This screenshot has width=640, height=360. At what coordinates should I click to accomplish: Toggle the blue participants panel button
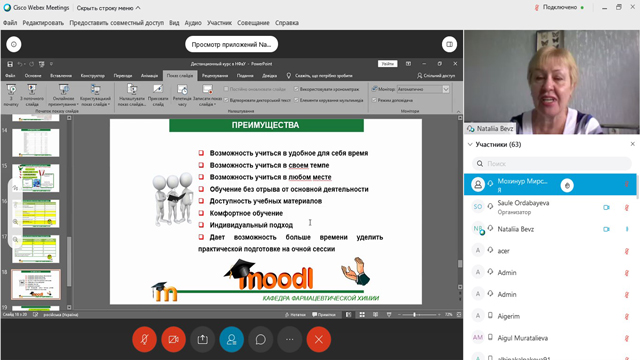(x=231, y=339)
